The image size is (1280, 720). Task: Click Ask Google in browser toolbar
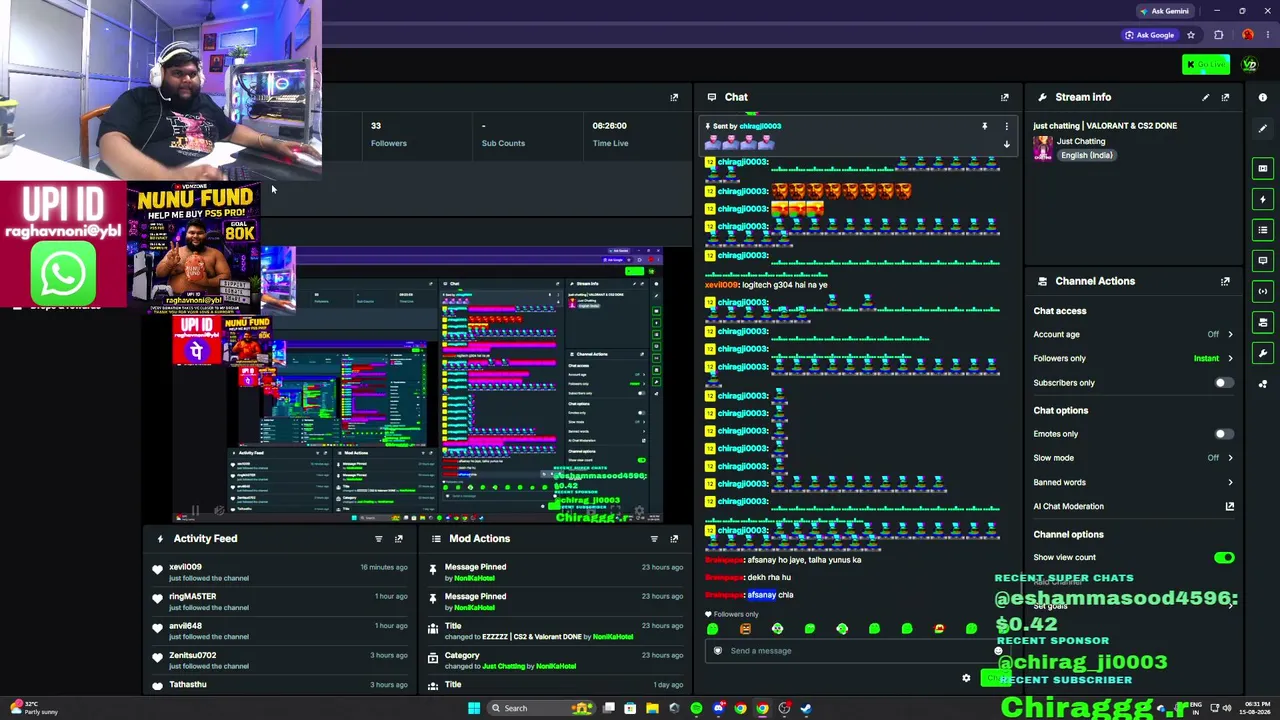(1149, 35)
